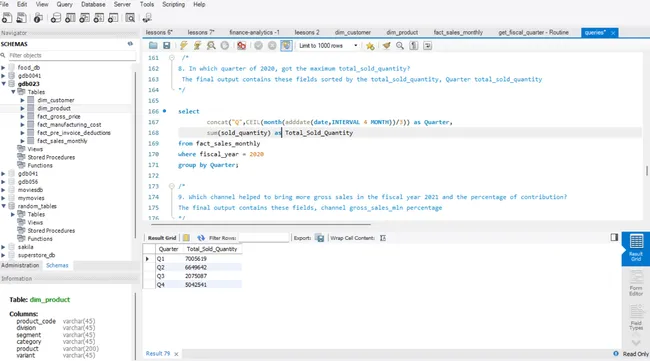Create a new stored procedure icon
Viewport: 650px width, 361px height.
[99, 18]
